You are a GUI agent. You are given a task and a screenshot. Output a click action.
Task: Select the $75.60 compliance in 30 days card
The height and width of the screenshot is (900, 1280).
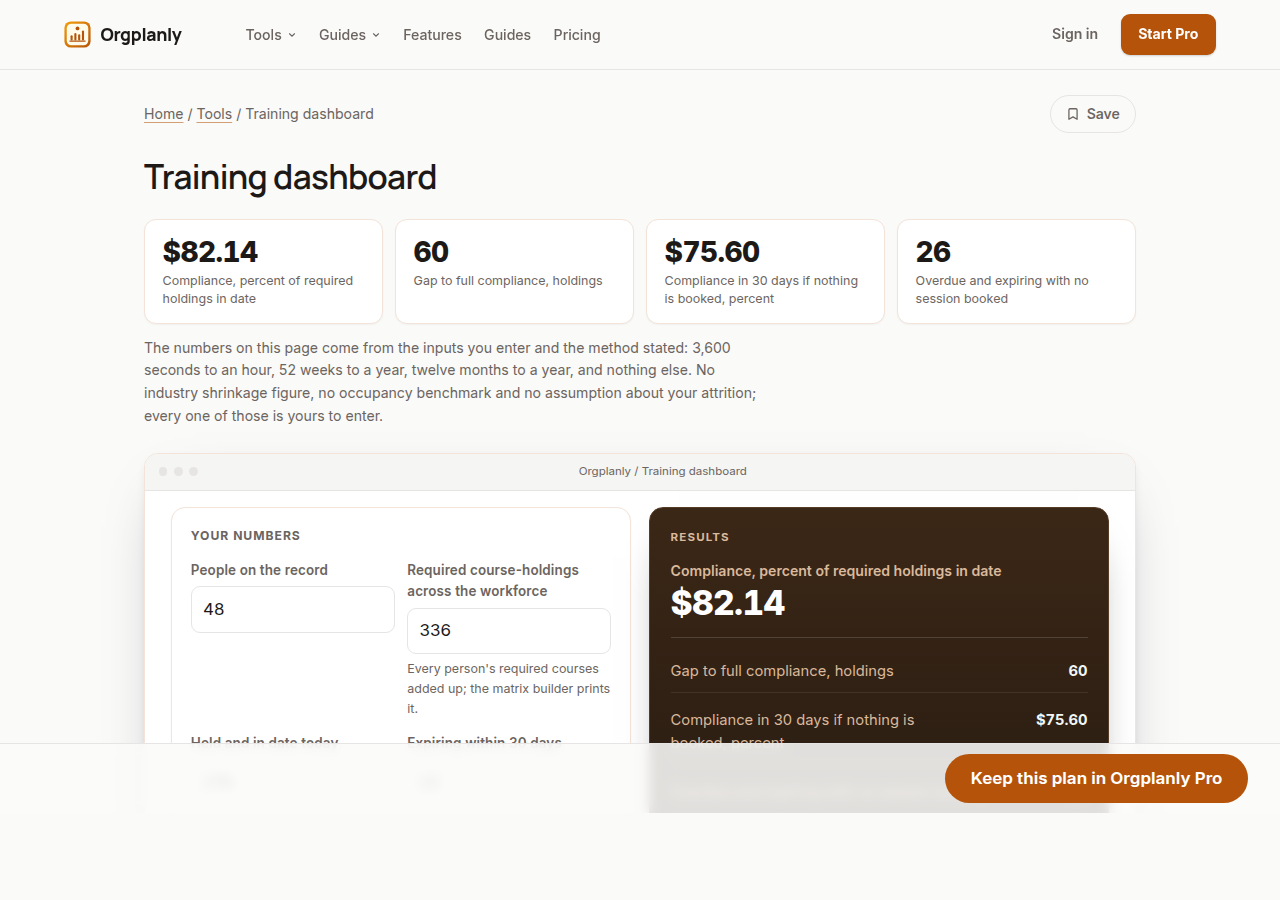pyautogui.click(x=765, y=272)
